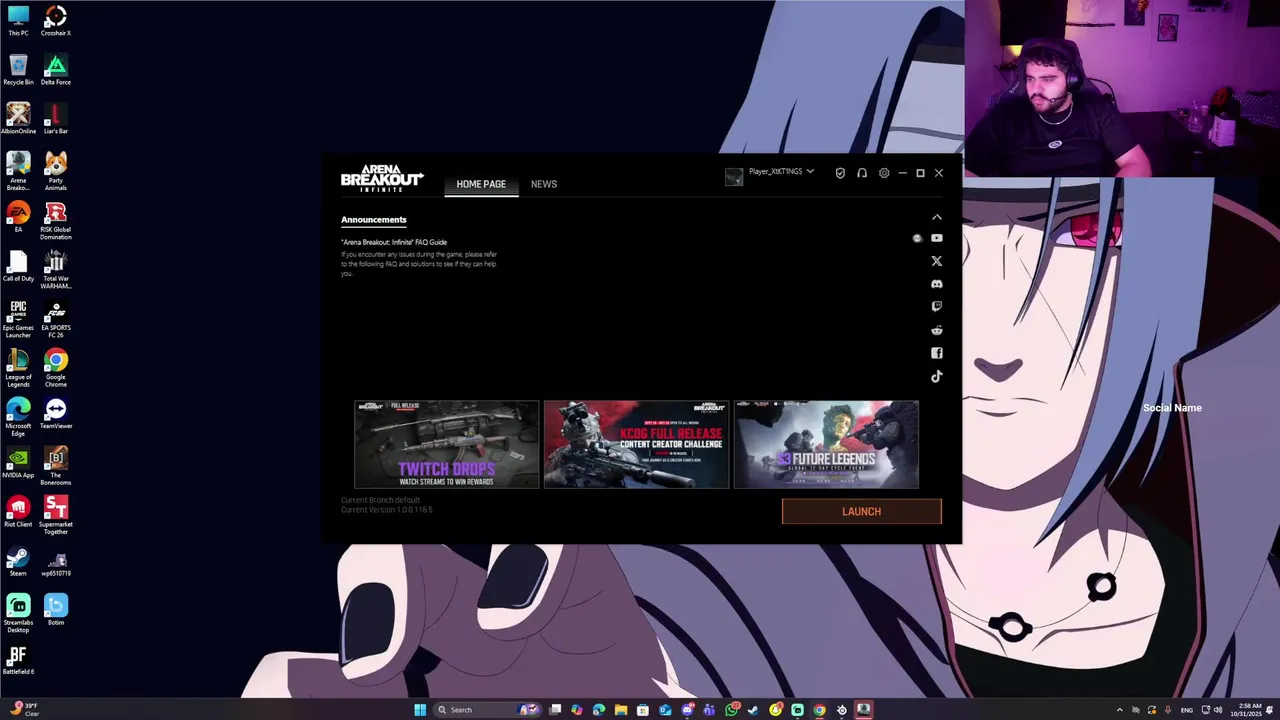The height and width of the screenshot is (720, 1280).
Task: Open File Explorer from taskbar
Action: [621, 710]
